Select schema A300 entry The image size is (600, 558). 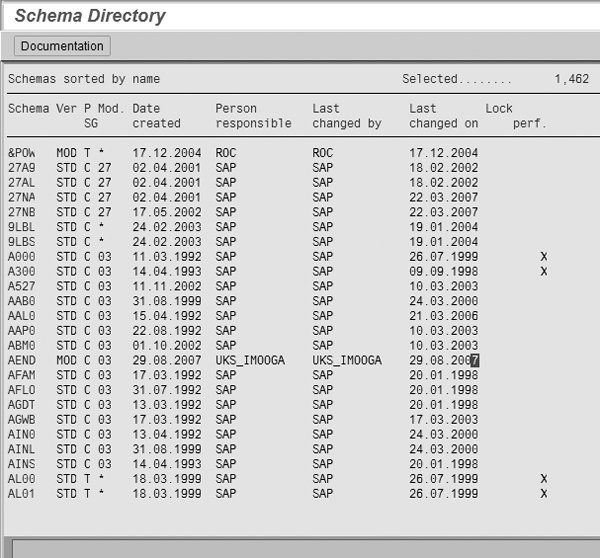tap(22, 271)
